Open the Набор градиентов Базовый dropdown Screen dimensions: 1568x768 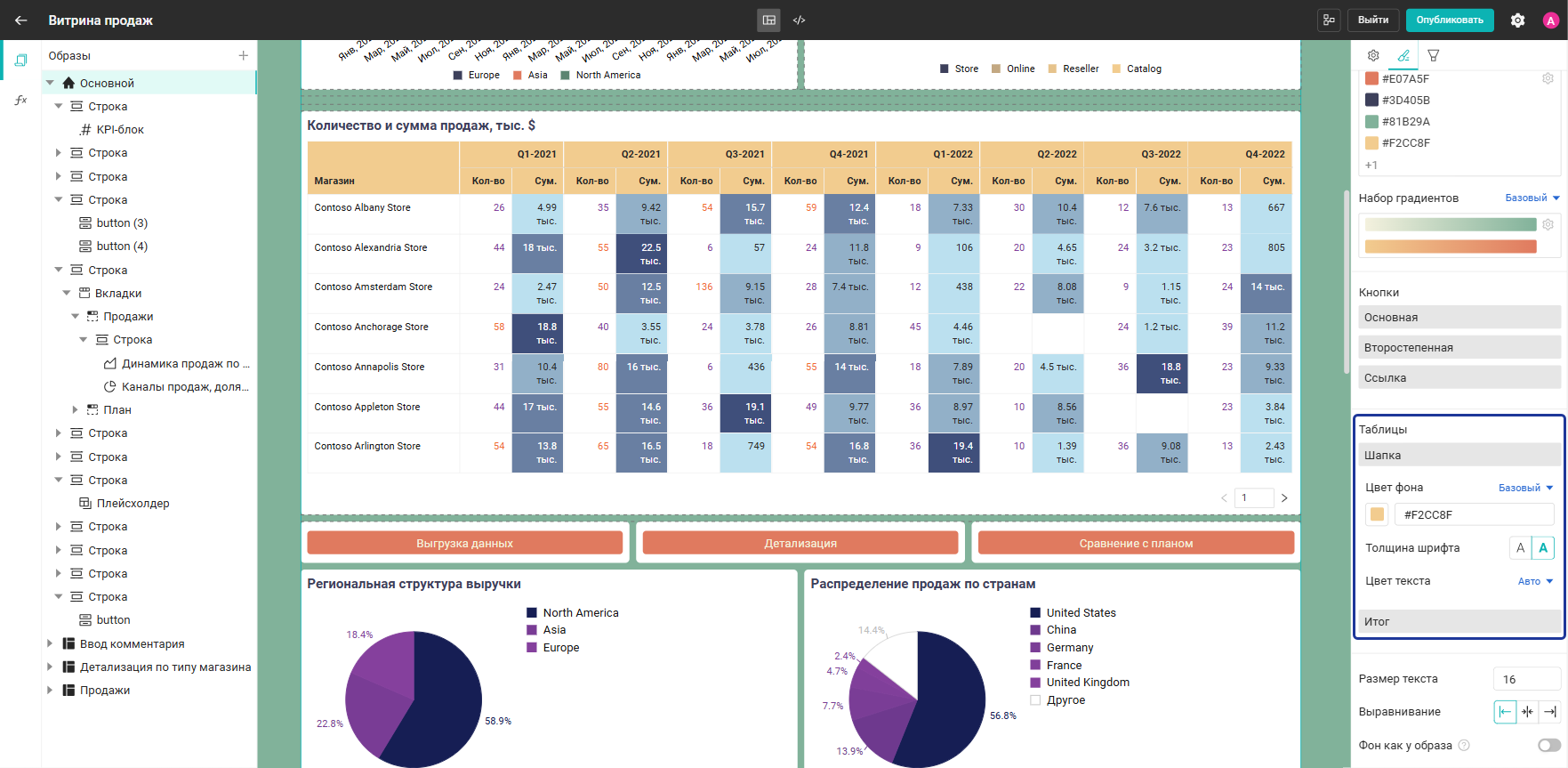point(1532,198)
